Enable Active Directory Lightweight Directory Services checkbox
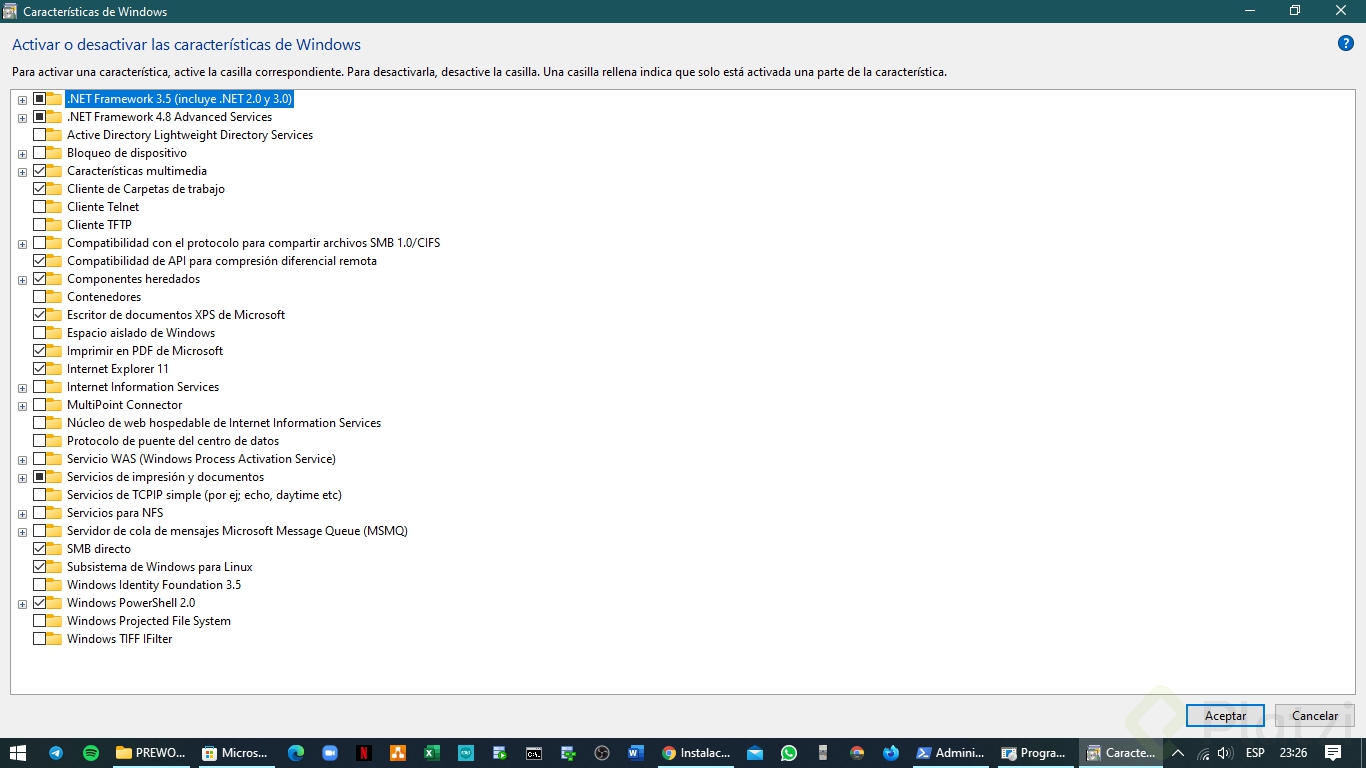 click(x=39, y=135)
